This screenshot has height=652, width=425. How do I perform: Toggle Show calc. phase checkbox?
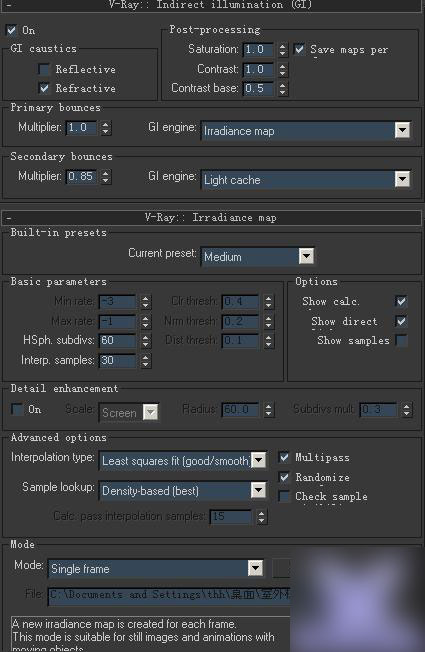click(401, 301)
